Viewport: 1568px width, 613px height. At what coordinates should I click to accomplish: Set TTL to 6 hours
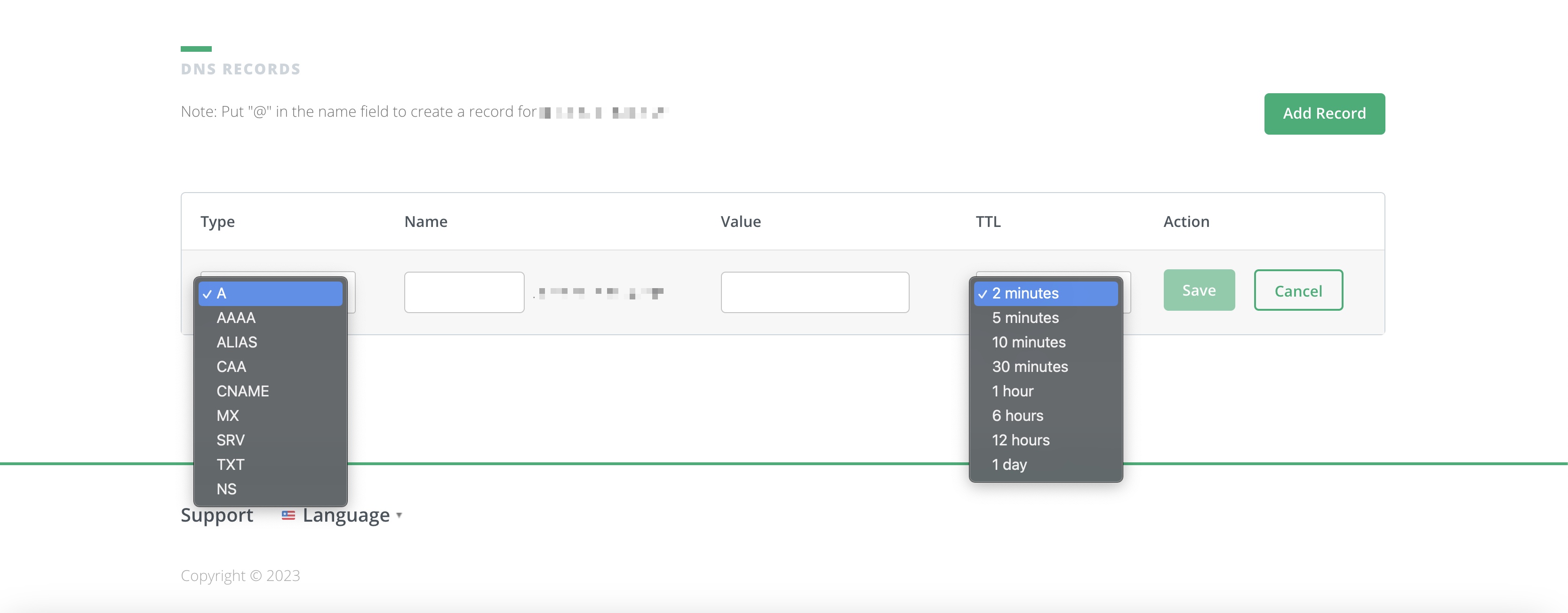pyautogui.click(x=1046, y=416)
